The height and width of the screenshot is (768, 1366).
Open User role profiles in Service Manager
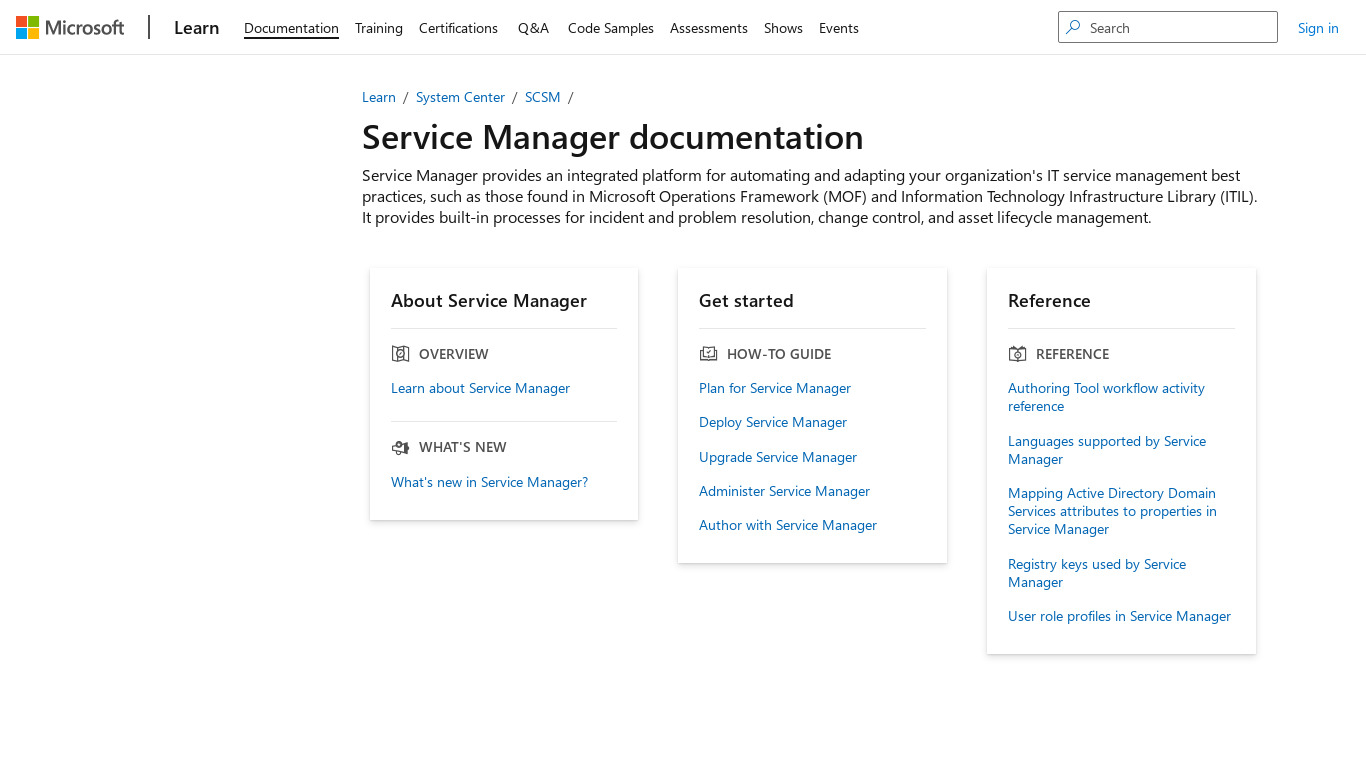(1119, 616)
